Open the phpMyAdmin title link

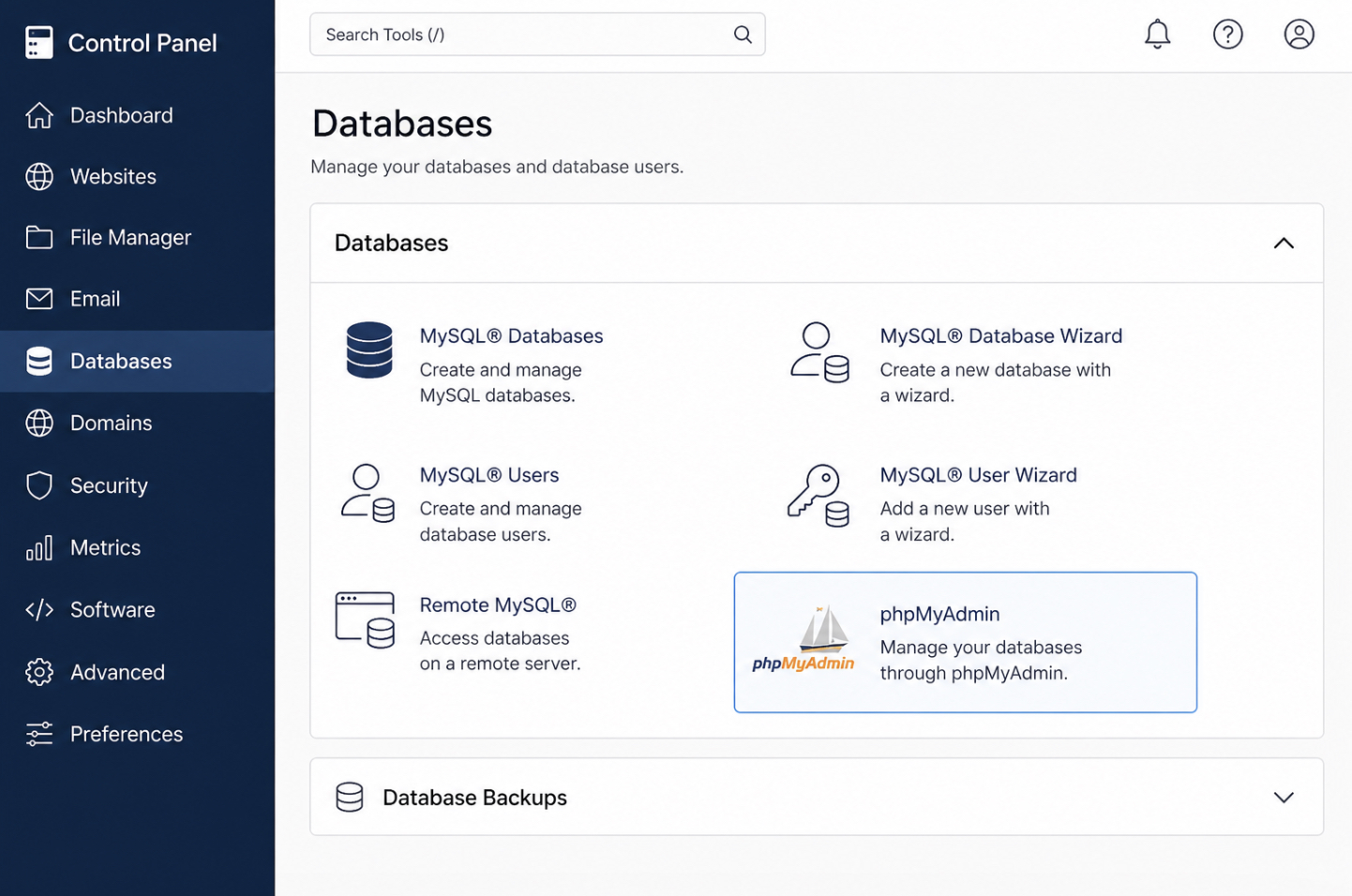939,614
